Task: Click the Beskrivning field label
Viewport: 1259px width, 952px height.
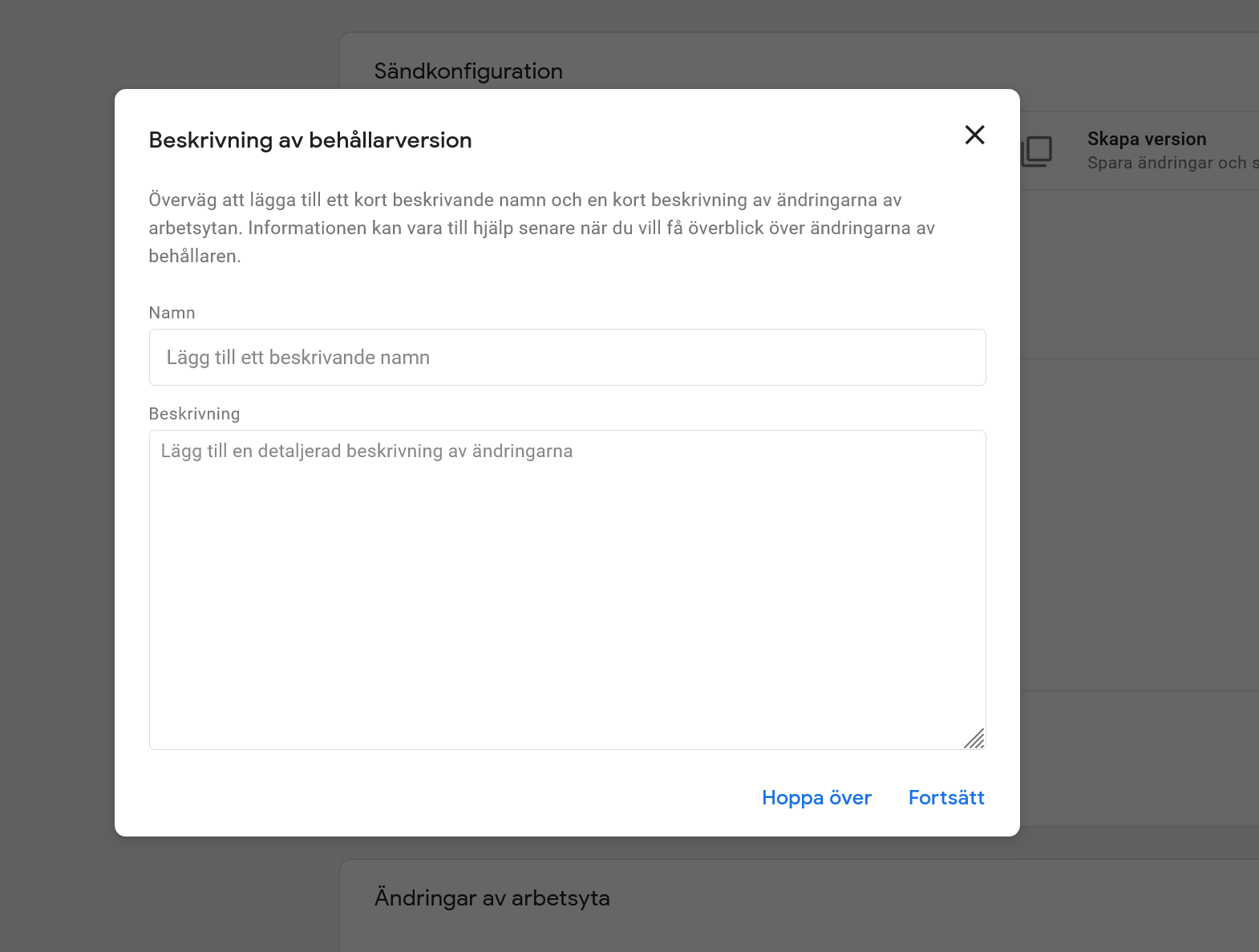Action: (193, 413)
